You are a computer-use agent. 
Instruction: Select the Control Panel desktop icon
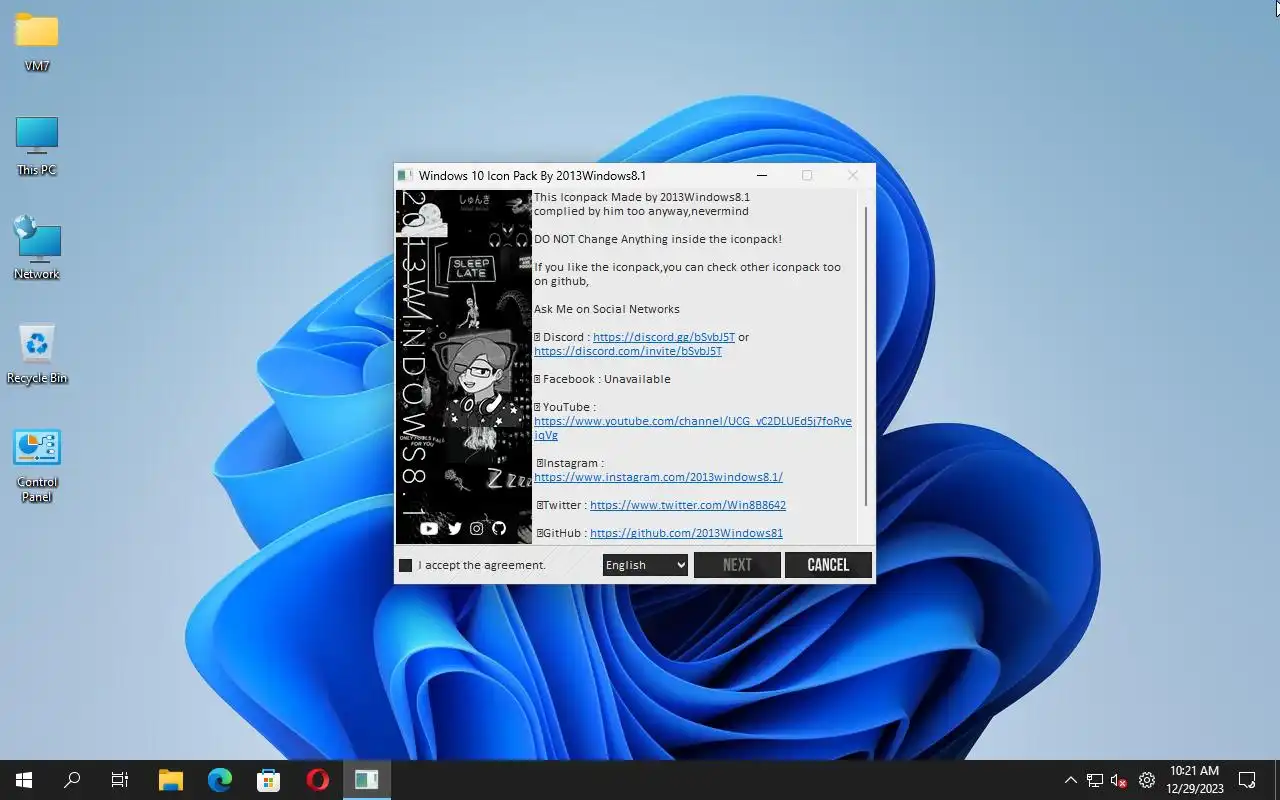pos(37,465)
